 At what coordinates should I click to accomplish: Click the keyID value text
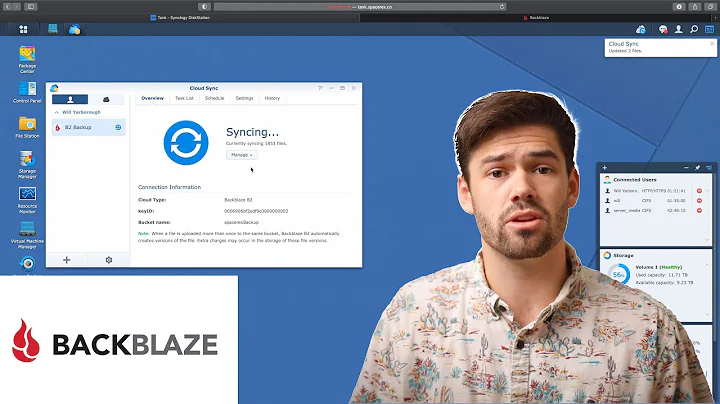256,211
